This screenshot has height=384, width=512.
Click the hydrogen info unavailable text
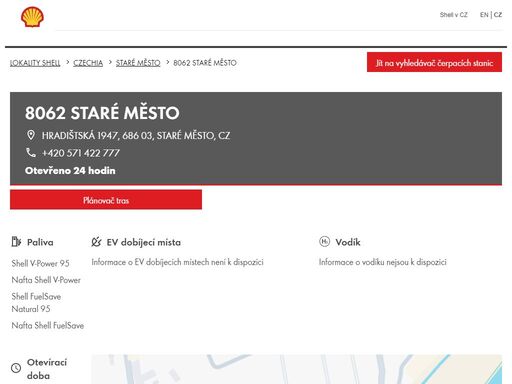tap(382, 262)
